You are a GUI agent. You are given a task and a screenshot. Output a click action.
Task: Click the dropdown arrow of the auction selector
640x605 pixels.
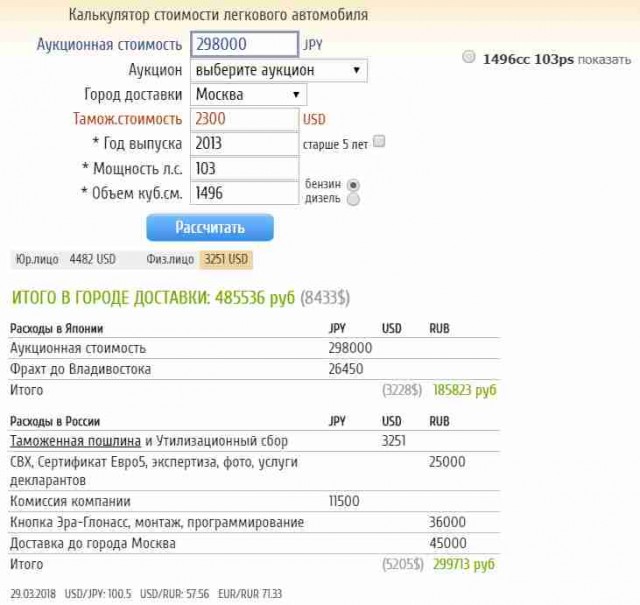(357, 70)
